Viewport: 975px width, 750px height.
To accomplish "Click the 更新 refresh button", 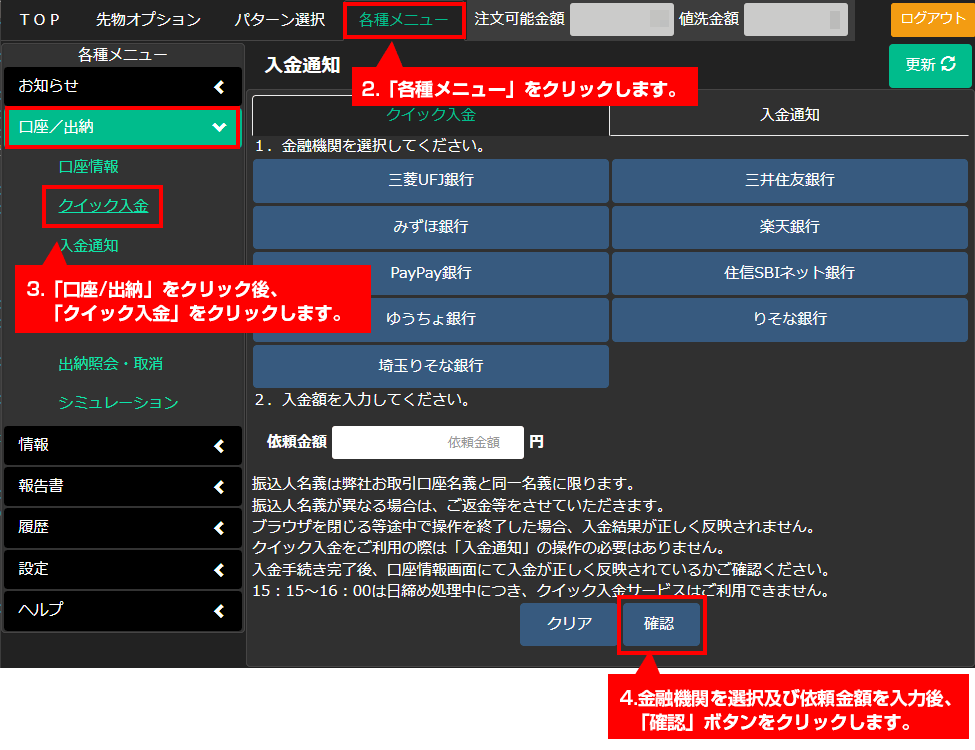I will pyautogui.click(x=930, y=65).
